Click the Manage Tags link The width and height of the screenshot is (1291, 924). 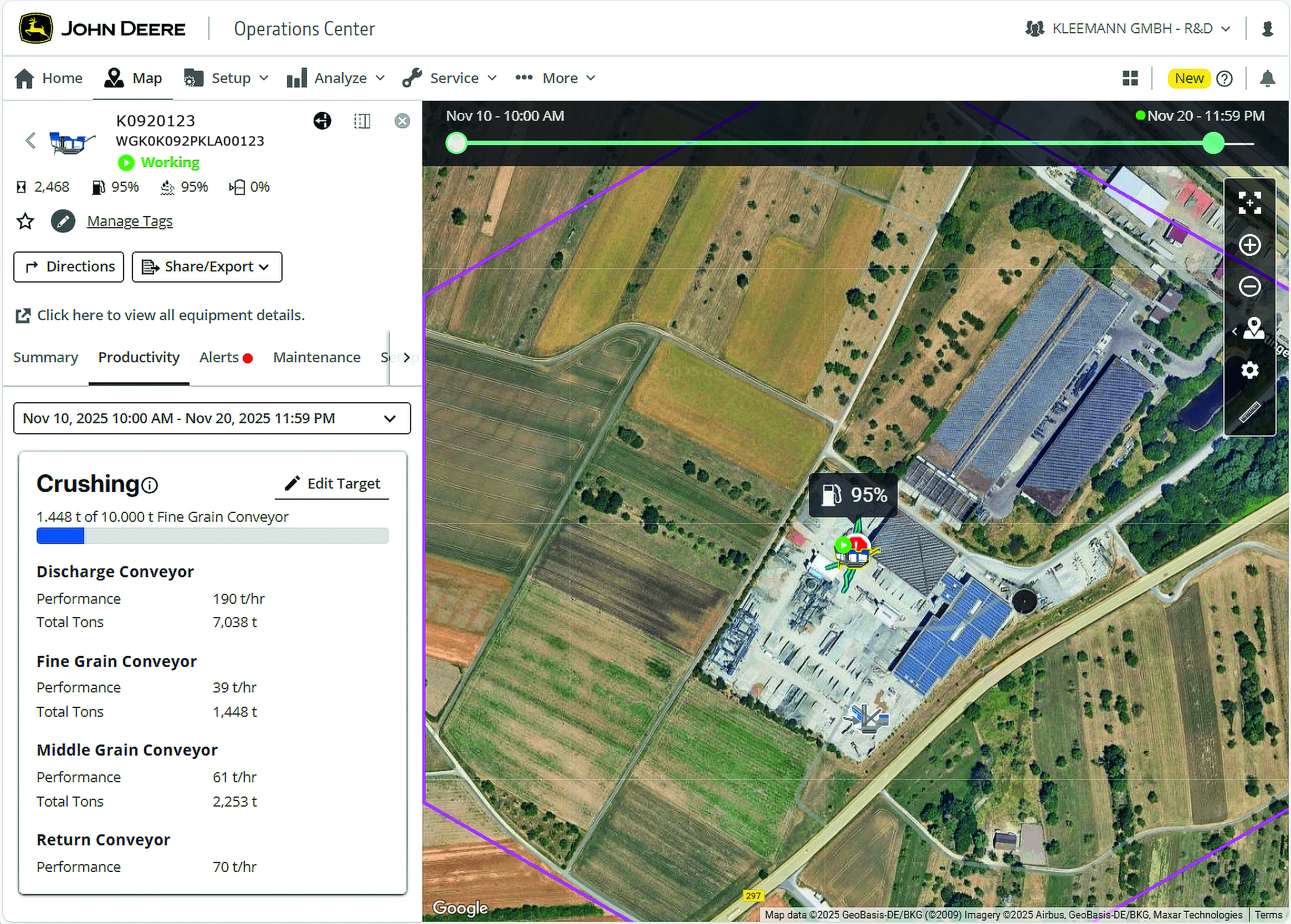(x=130, y=222)
